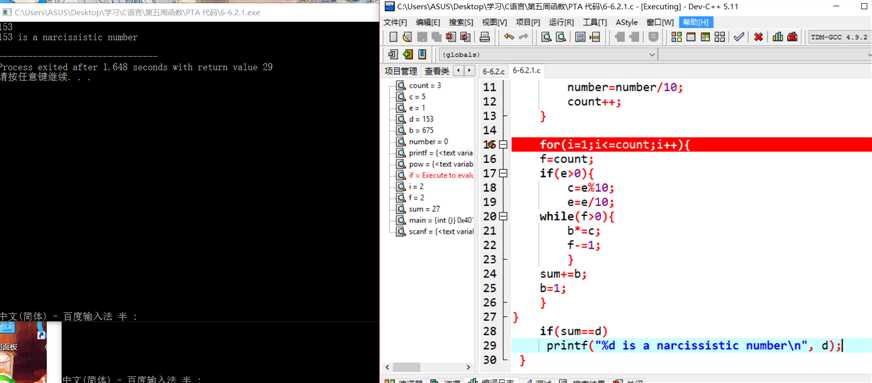
Task: Open the (globals) class dropdown
Action: coord(549,55)
